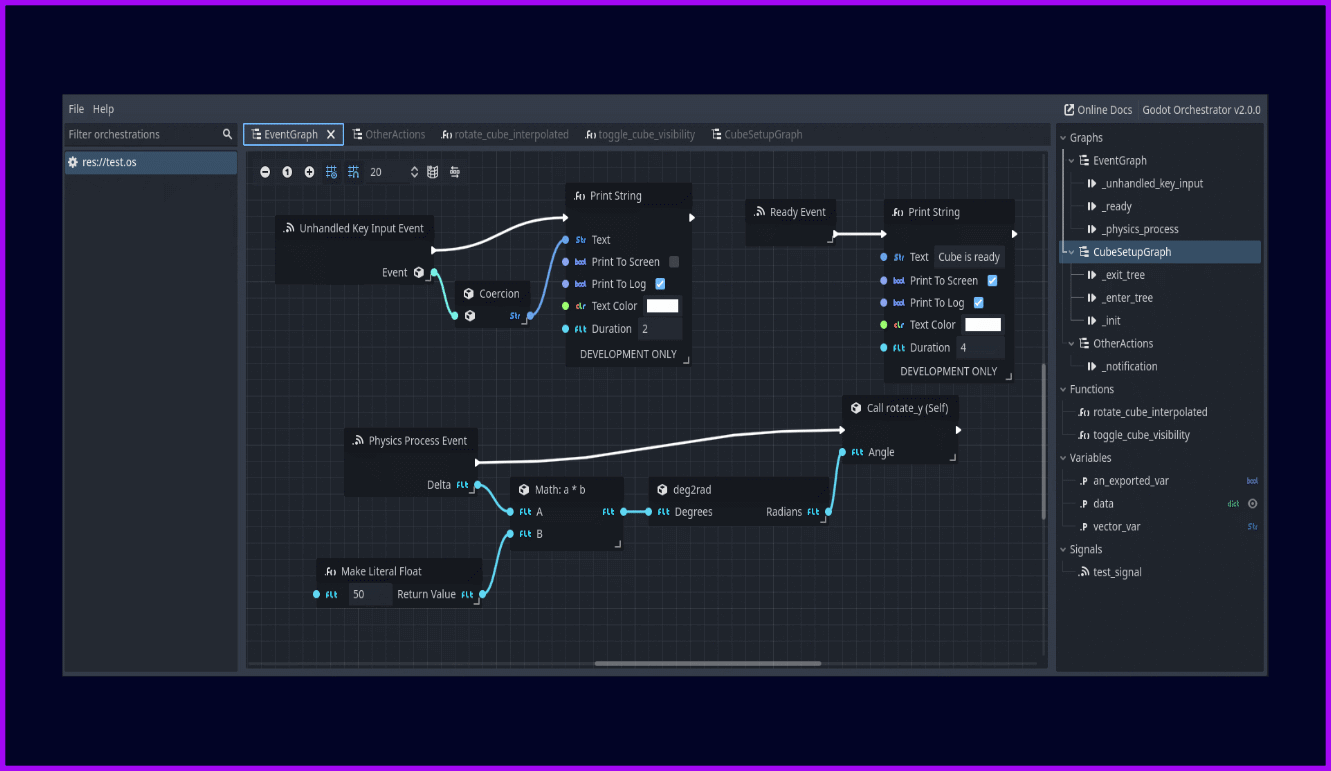
Task: Toggle grid visibility in graph toolbar
Action: coord(331,172)
